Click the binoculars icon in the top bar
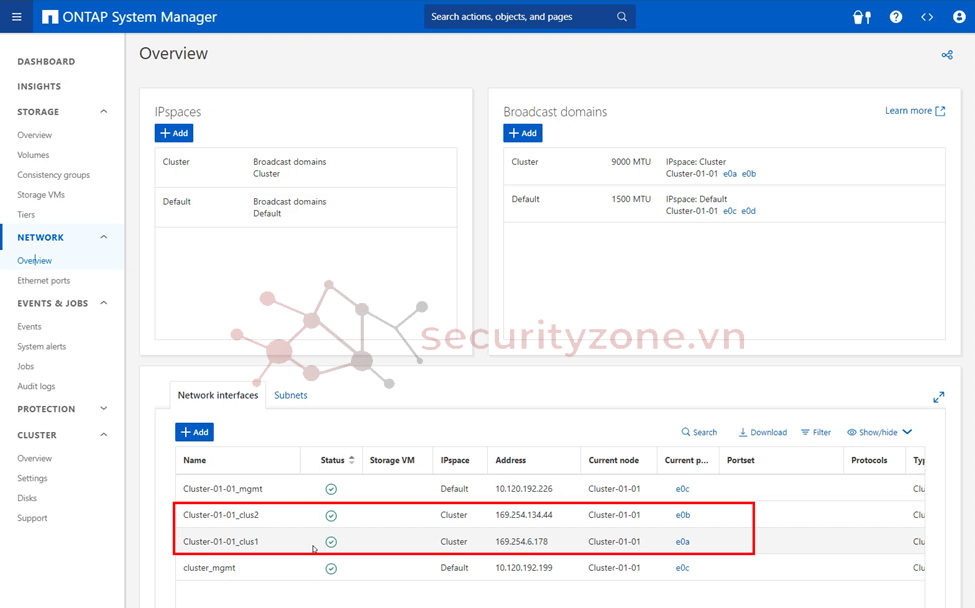Viewport: 975px width, 608px height. tap(861, 17)
